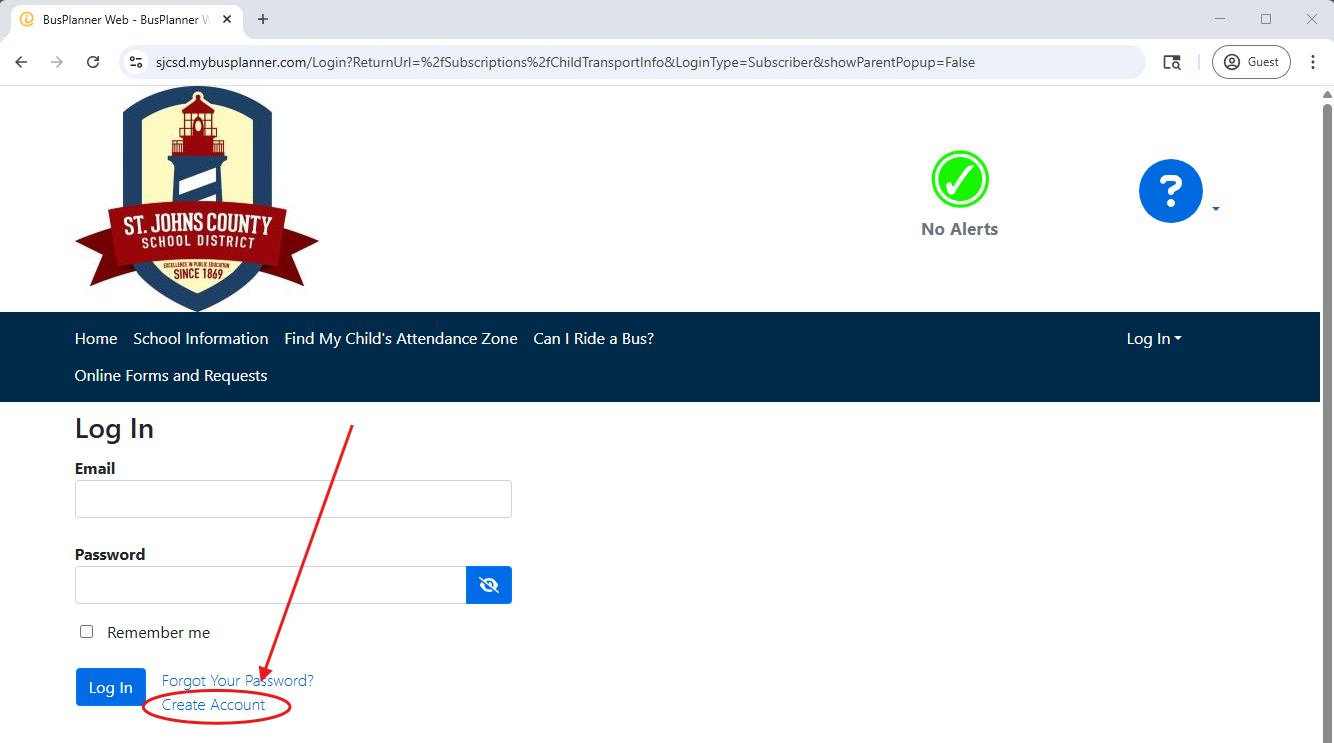Go to Home in the navigation bar
The height and width of the screenshot is (743, 1334).
coord(96,339)
